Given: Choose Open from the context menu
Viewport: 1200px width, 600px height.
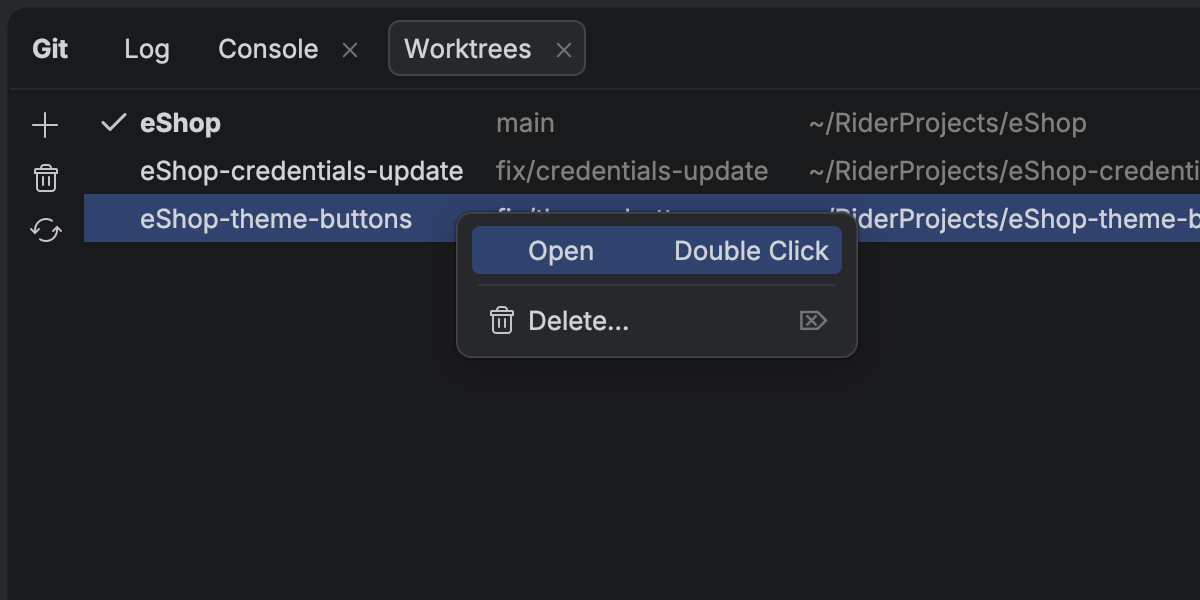Looking at the screenshot, I should coord(561,251).
